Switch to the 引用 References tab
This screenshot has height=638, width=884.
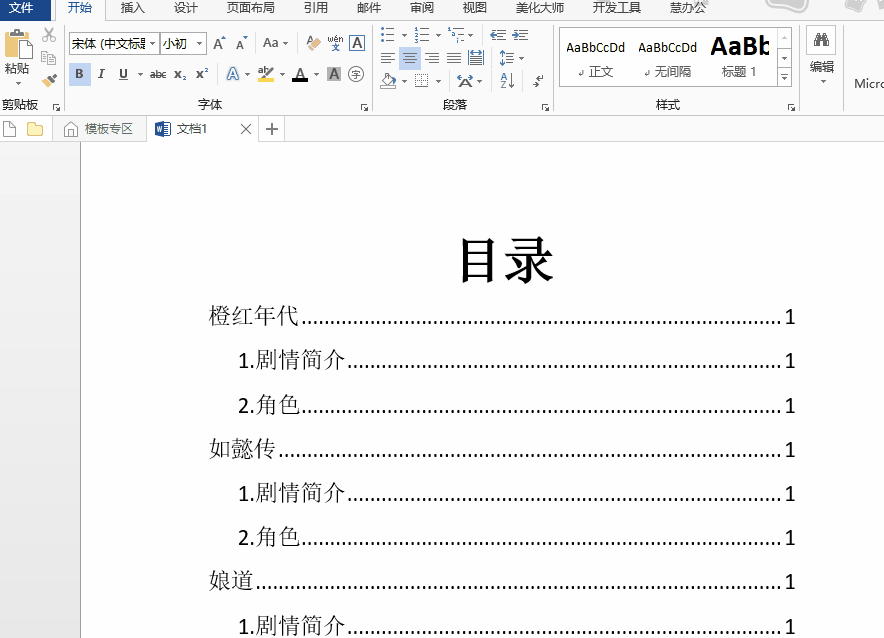tap(316, 8)
